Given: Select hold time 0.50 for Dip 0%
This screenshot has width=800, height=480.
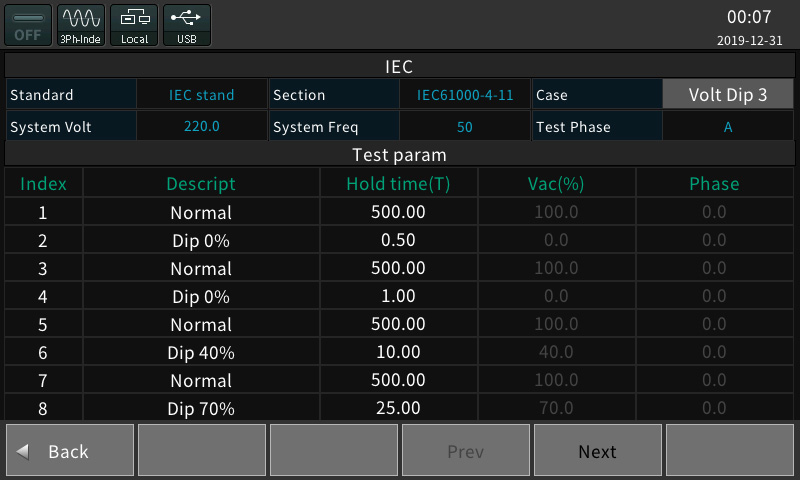Looking at the screenshot, I should point(398,240).
